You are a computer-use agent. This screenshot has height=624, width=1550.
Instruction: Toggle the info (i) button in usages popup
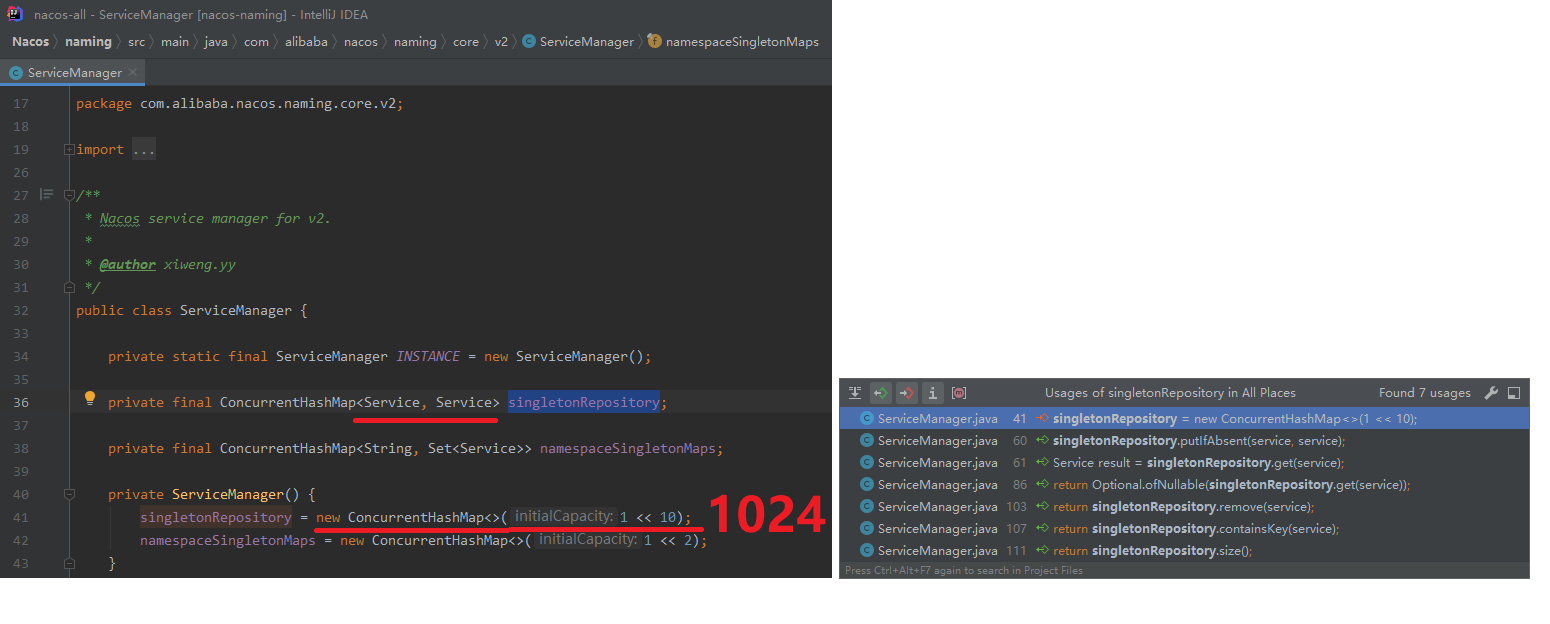click(x=933, y=393)
